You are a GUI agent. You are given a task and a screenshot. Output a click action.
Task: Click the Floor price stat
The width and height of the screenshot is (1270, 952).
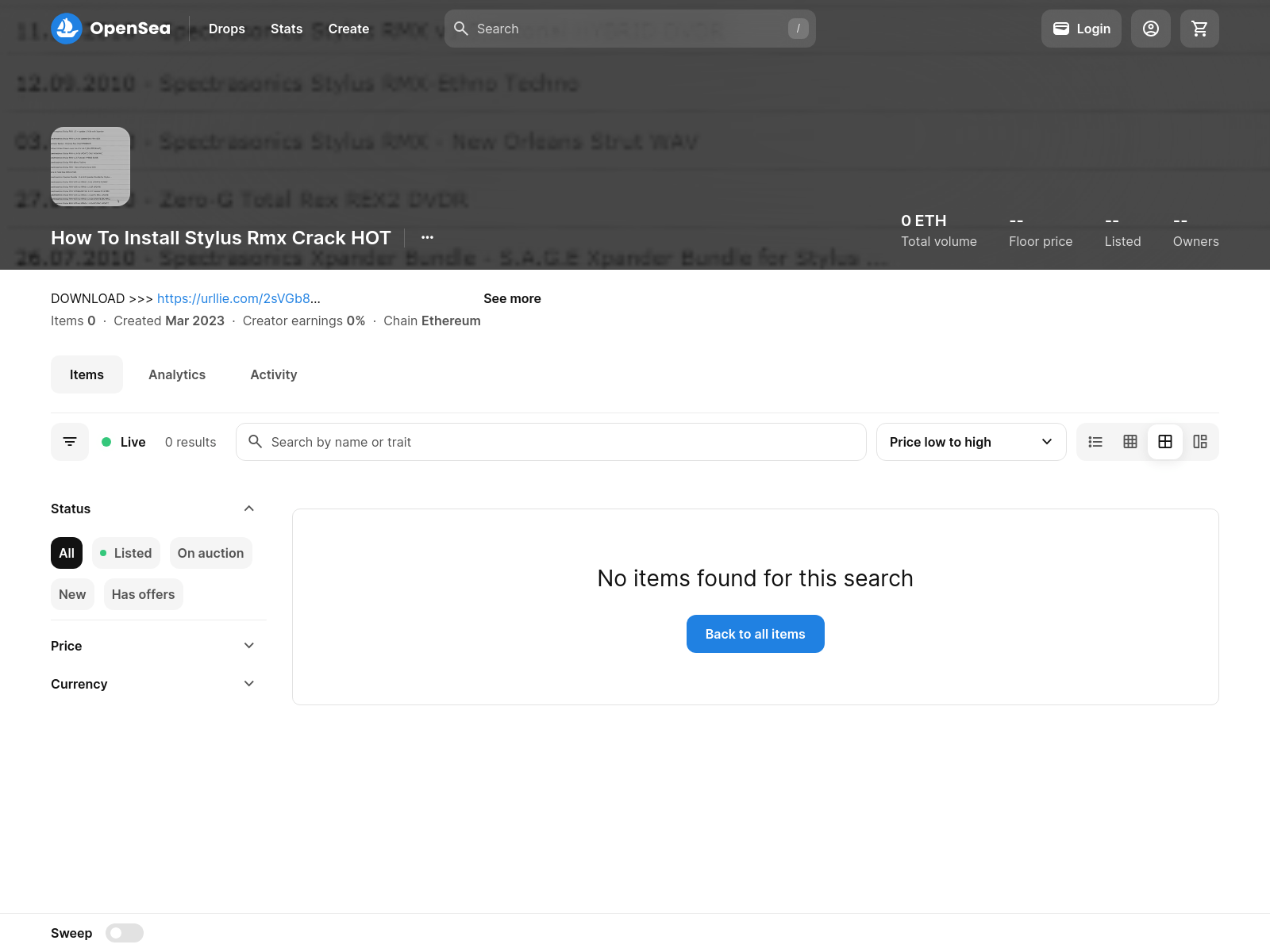(1041, 231)
